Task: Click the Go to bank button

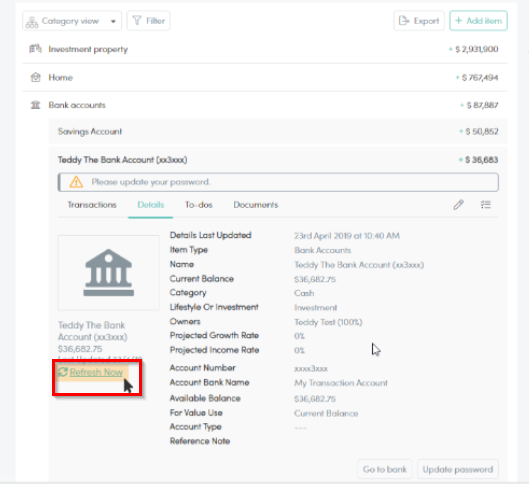Action: click(385, 469)
